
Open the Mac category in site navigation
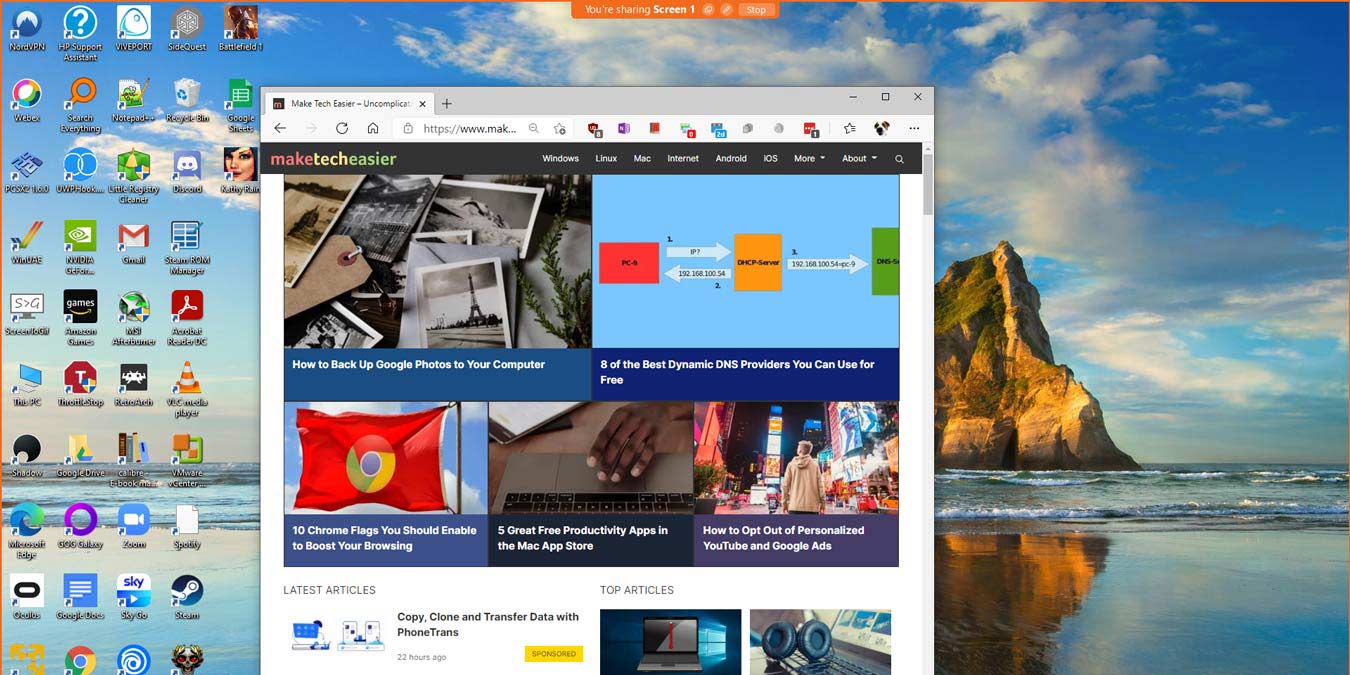tap(642, 158)
